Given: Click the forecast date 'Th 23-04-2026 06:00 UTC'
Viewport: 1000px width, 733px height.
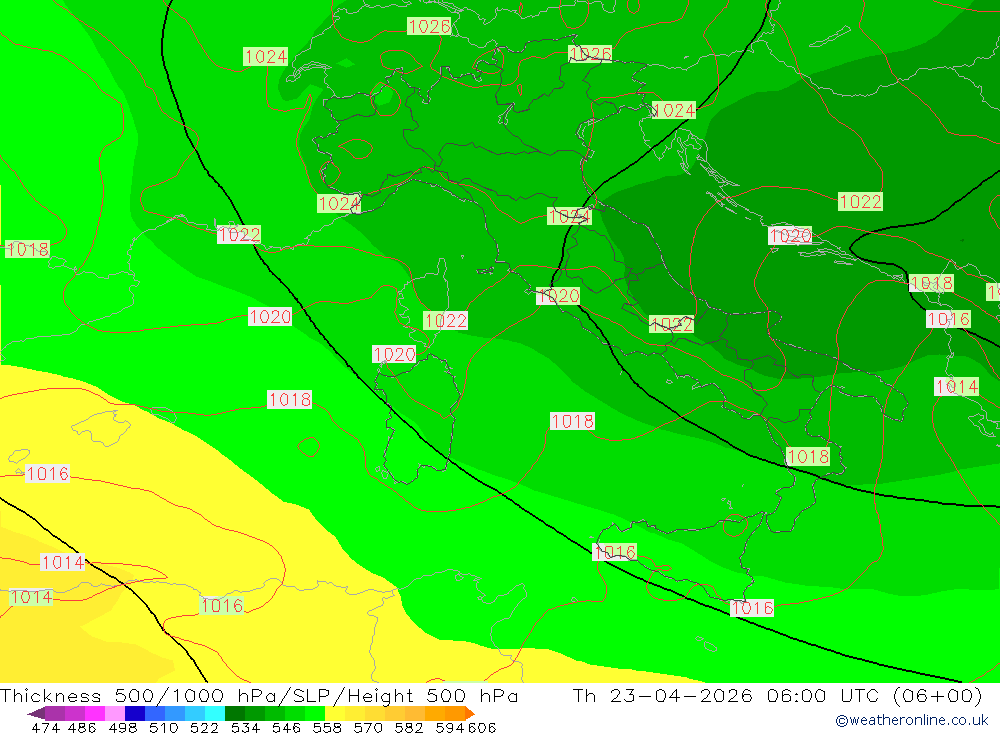Looking at the screenshot, I should 726,695.
